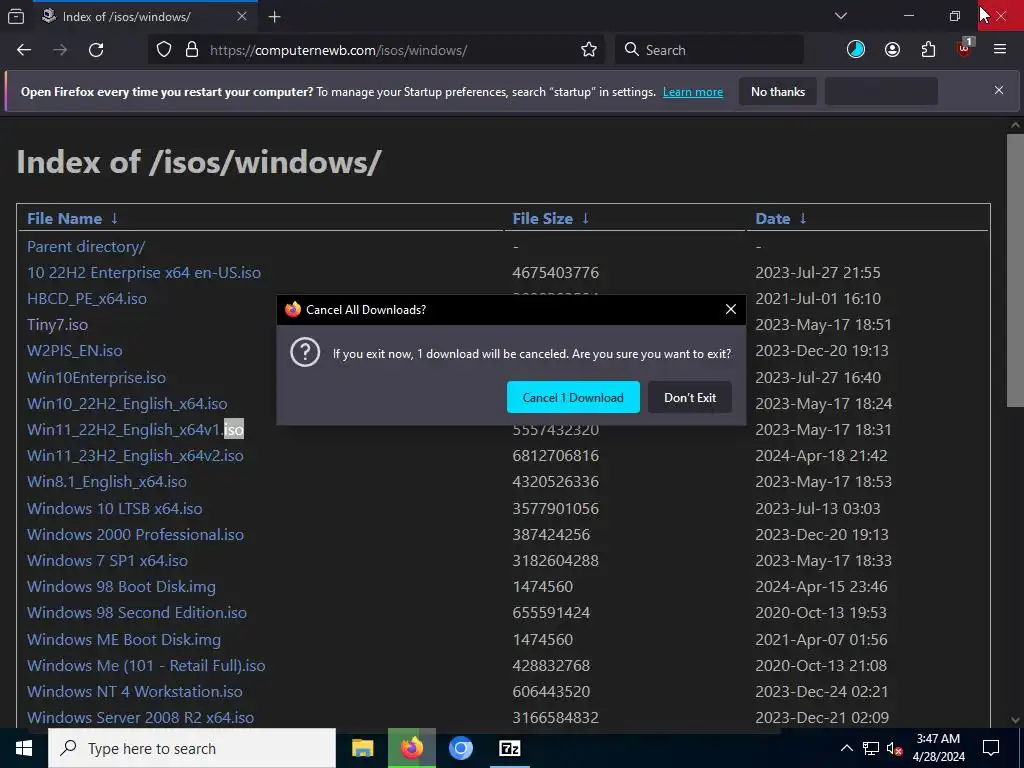Viewport: 1024px width, 768px height.
Task: Open the Firefox hamburger menu
Action: click(1000, 50)
